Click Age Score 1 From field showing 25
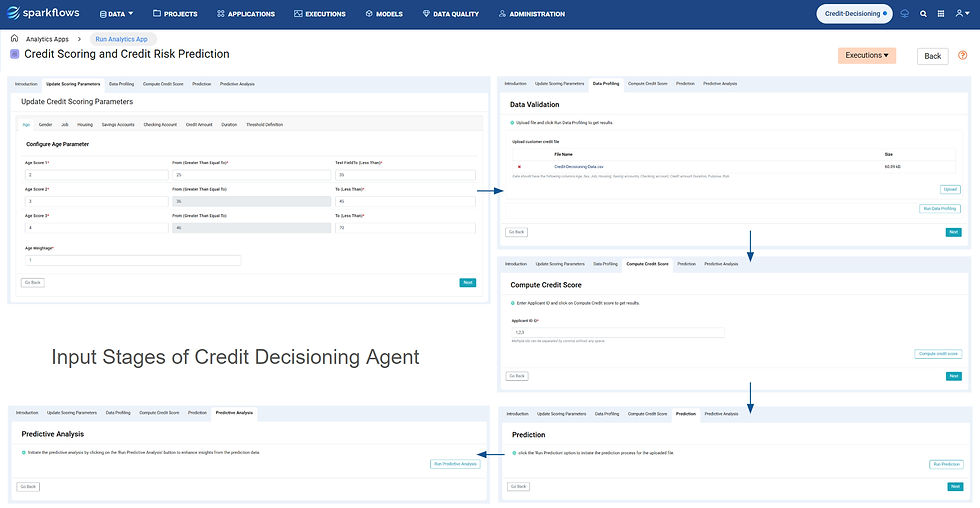The width and height of the screenshot is (980, 508). tap(251, 175)
